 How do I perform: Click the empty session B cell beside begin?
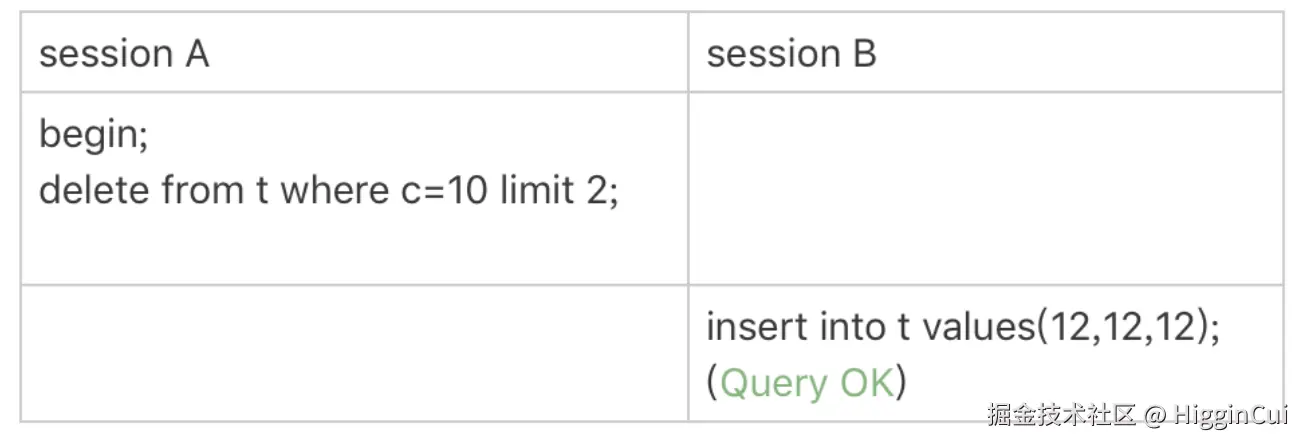pos(985,188)
